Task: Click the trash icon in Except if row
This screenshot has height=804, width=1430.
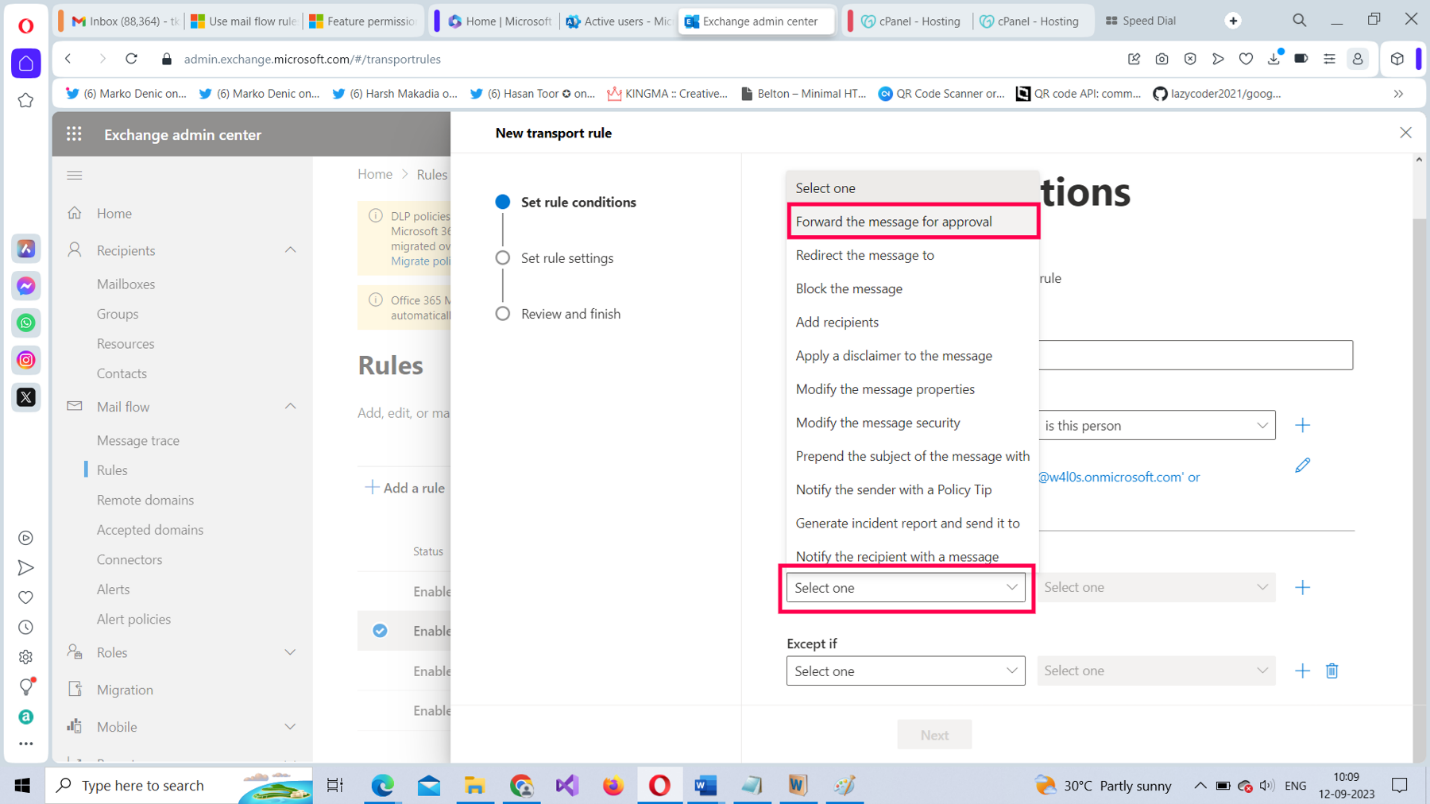Action: tap(1331, 671)
